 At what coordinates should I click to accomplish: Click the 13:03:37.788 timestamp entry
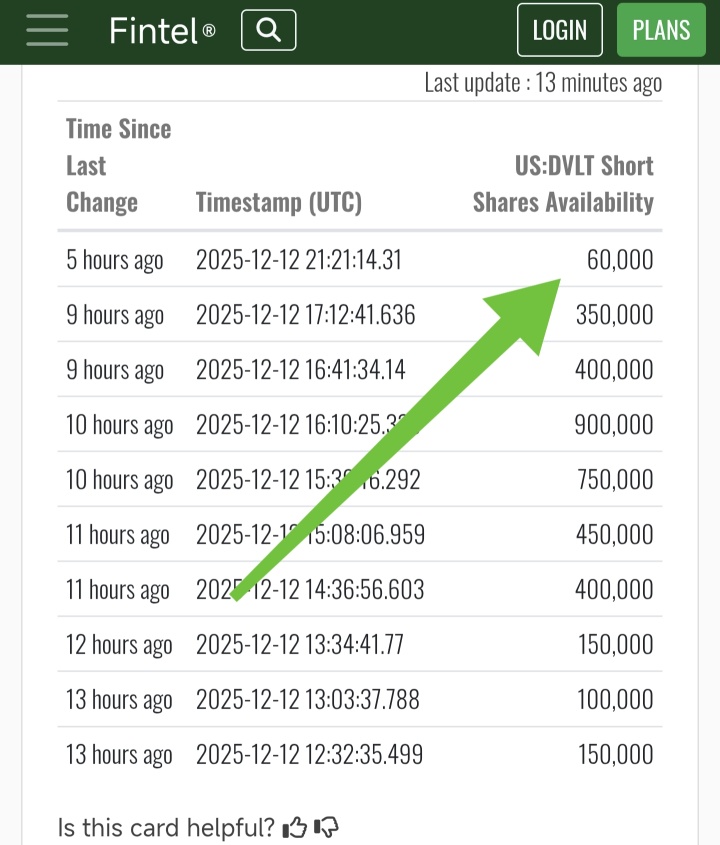click(308, 699)
